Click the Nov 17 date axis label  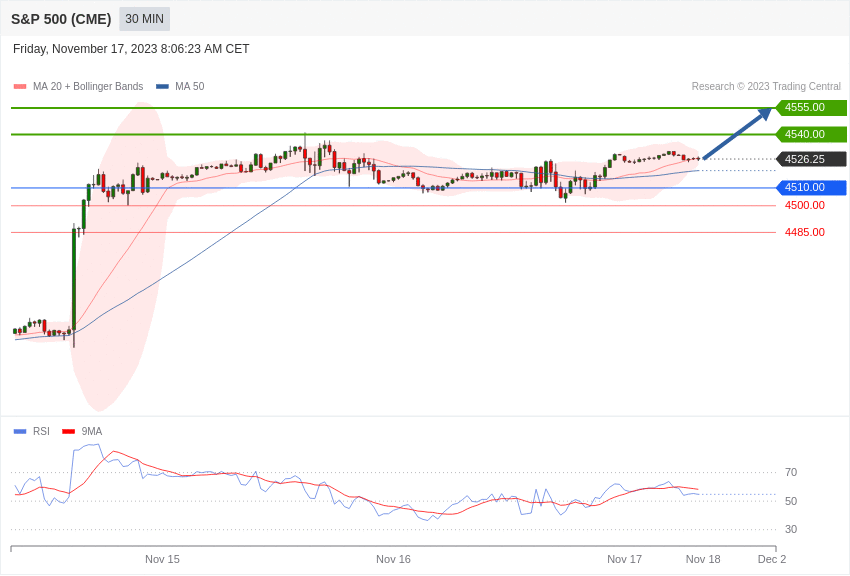(x=624, y=559)
